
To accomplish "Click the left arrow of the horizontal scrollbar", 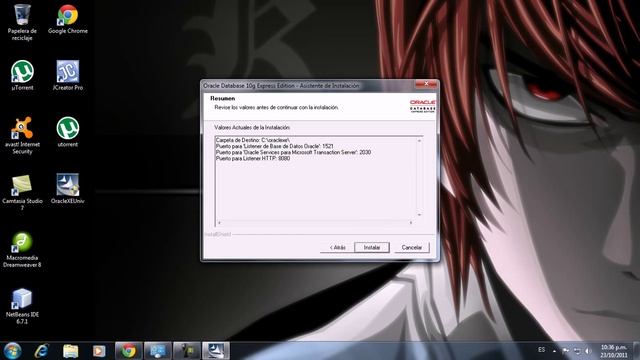I will (x=219, y=222).
